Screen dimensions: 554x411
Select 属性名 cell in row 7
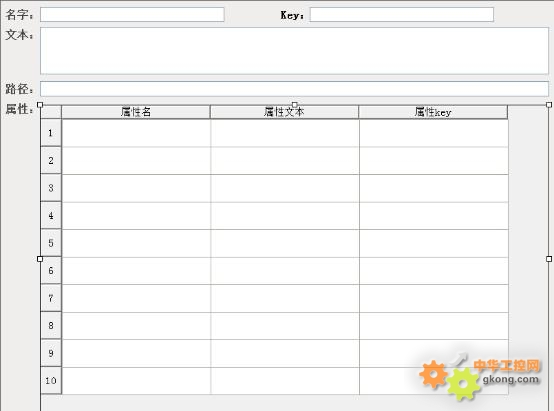[x=136, y=298]
